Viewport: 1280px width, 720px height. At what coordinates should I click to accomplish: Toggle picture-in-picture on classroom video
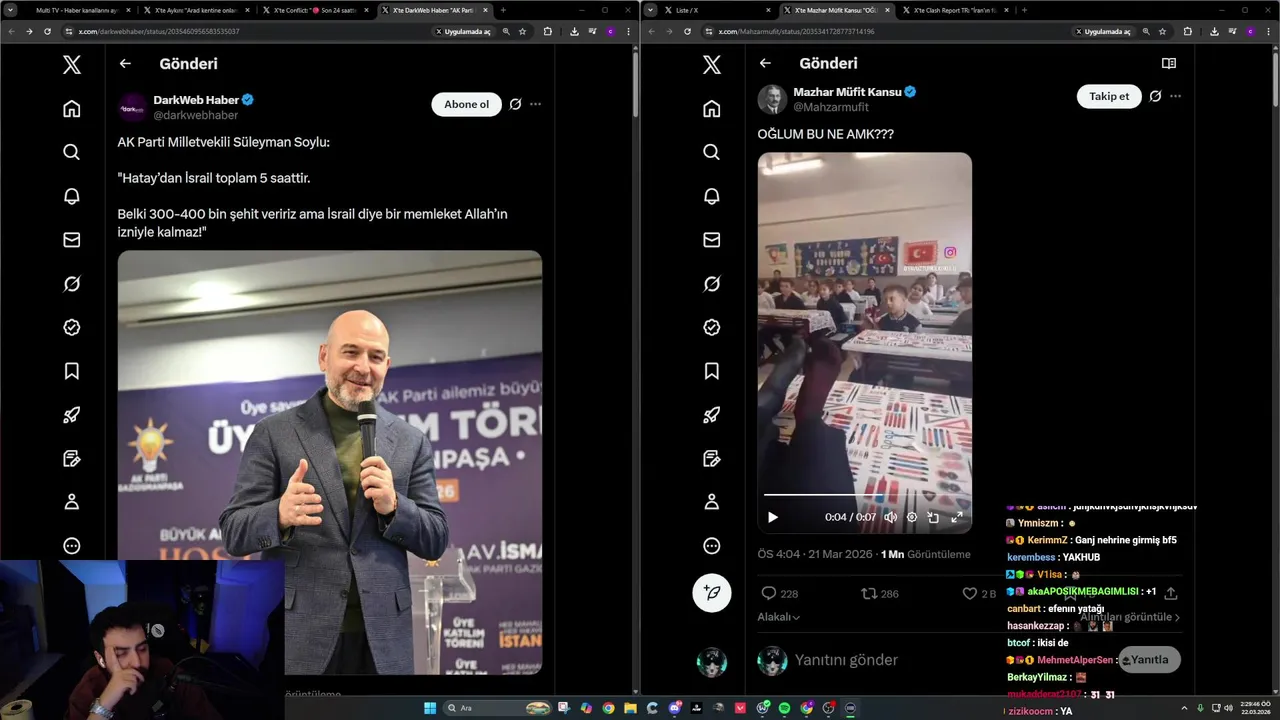(933, 517)
